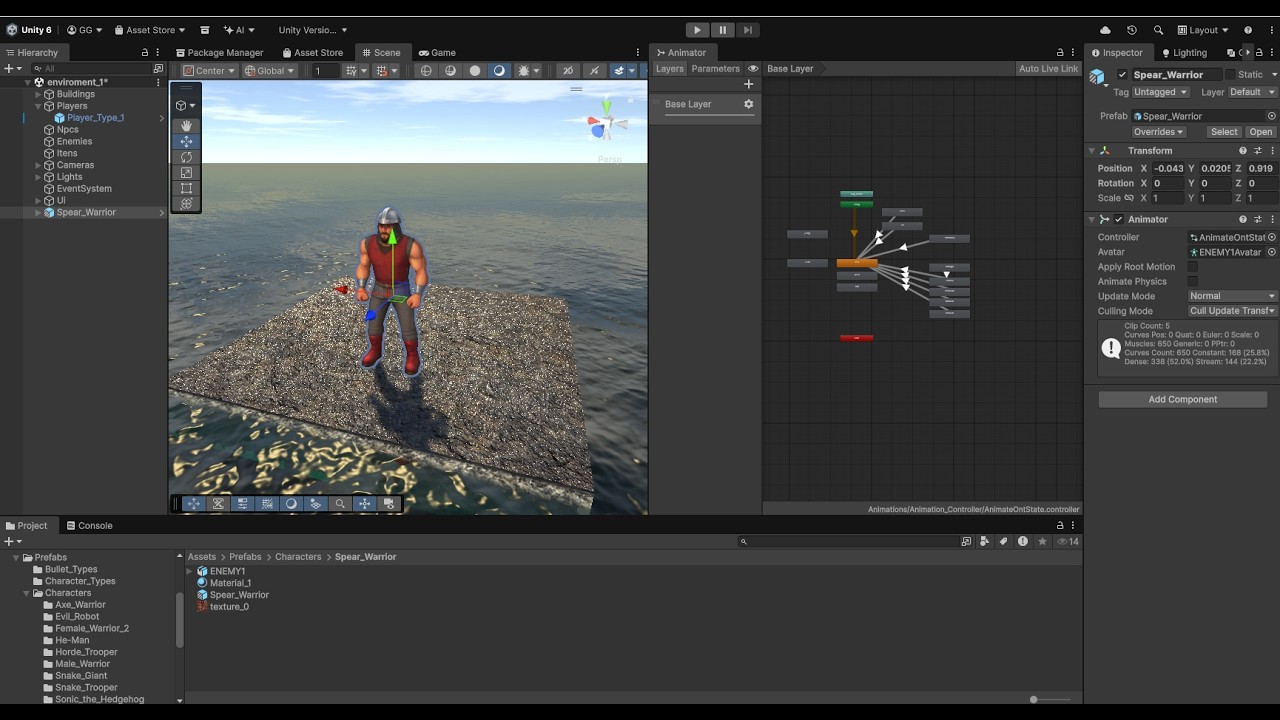The width and height of the screenshot is (1280, 720).
Task: Click the Step frame button
Action: 748,30
